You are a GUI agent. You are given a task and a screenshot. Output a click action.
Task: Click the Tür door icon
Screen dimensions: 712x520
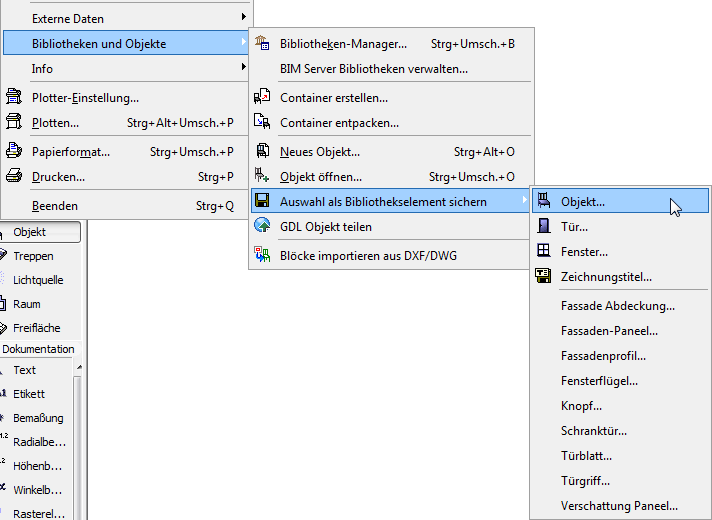pyautogui.click(x=544, y=227)
